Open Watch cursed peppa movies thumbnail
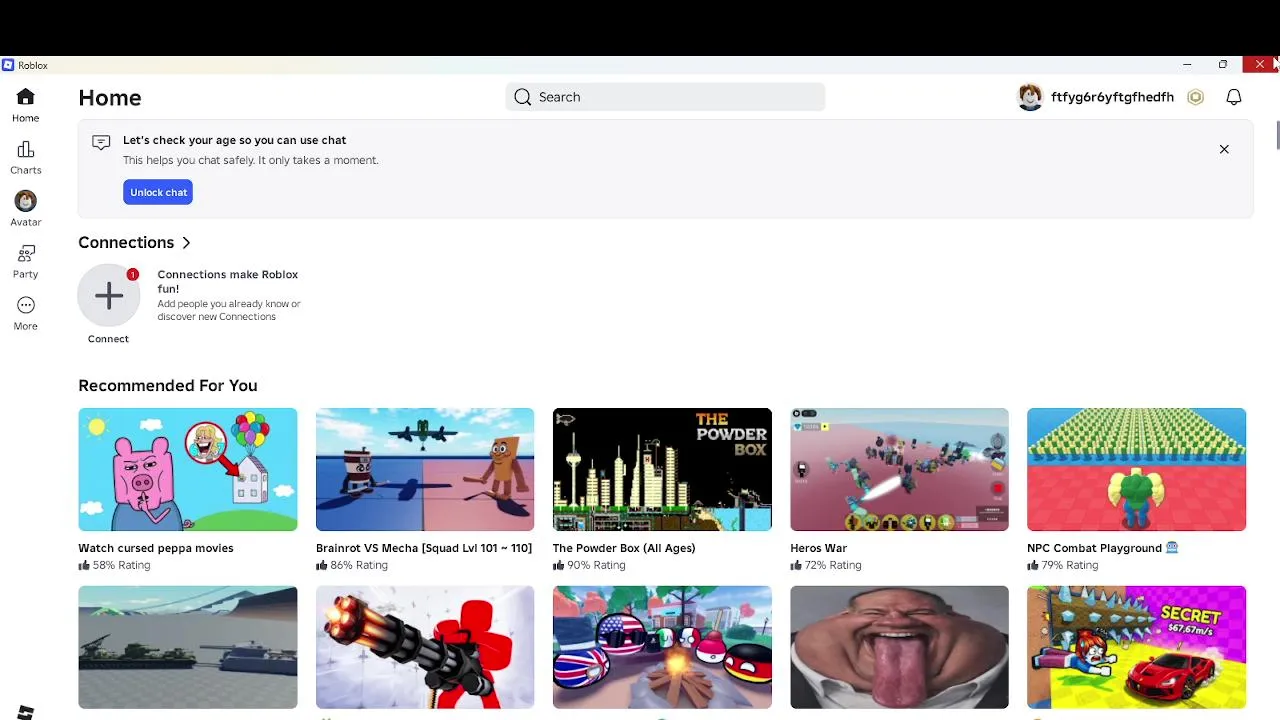Image resolution: width=1280 pixels, height=720 pixels. tap(188, 469)
